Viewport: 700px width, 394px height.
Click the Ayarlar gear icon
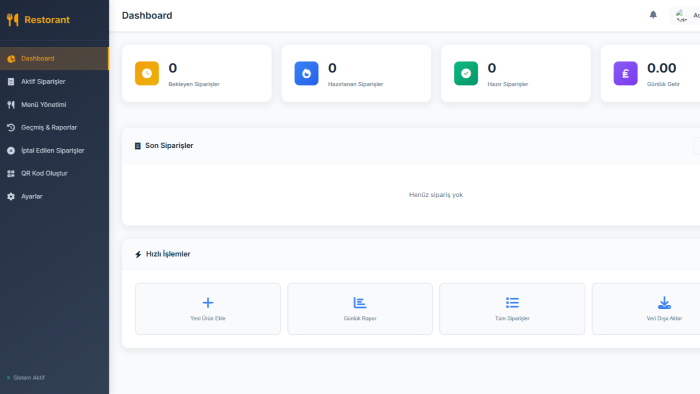click(x=11, y=196)
